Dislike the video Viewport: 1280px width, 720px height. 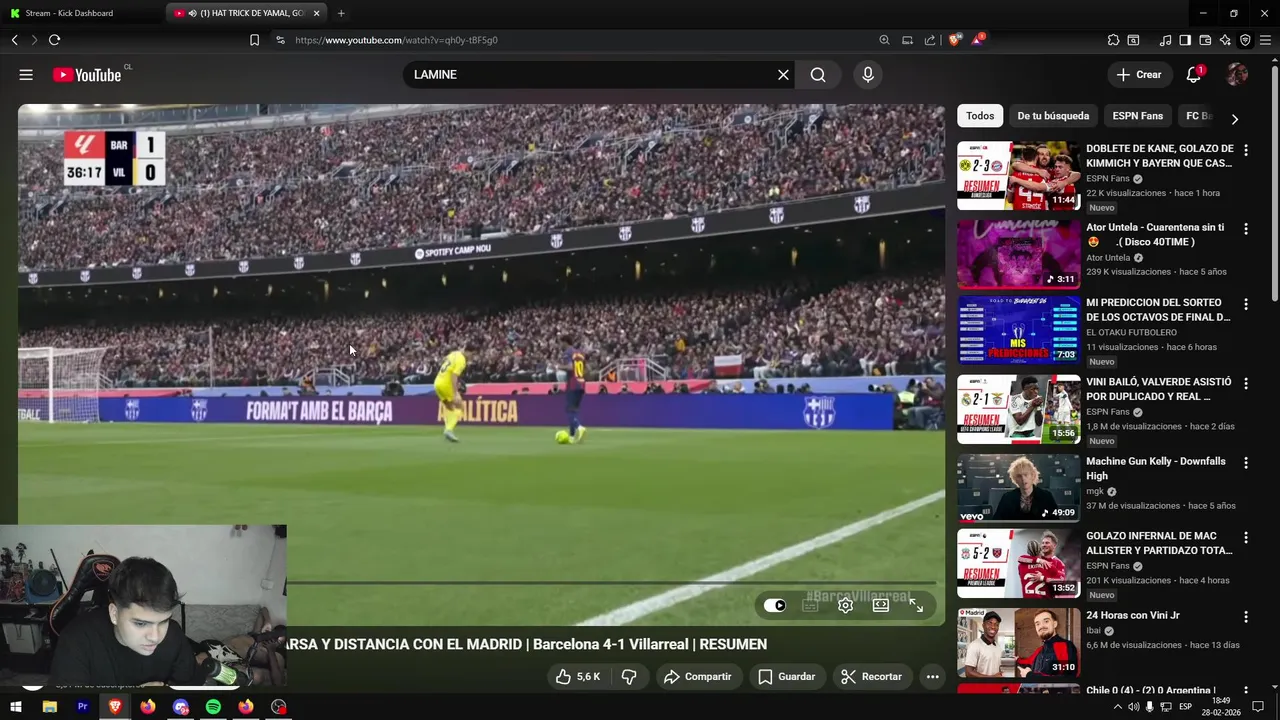click(629, 677)
